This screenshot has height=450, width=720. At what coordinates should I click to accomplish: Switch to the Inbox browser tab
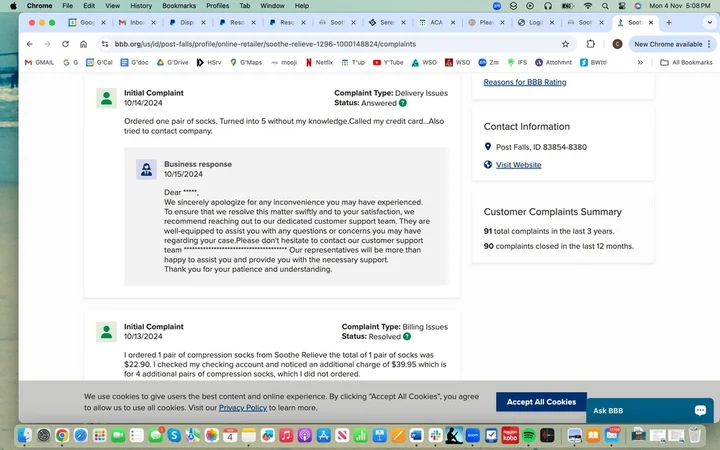click(132, 22)
